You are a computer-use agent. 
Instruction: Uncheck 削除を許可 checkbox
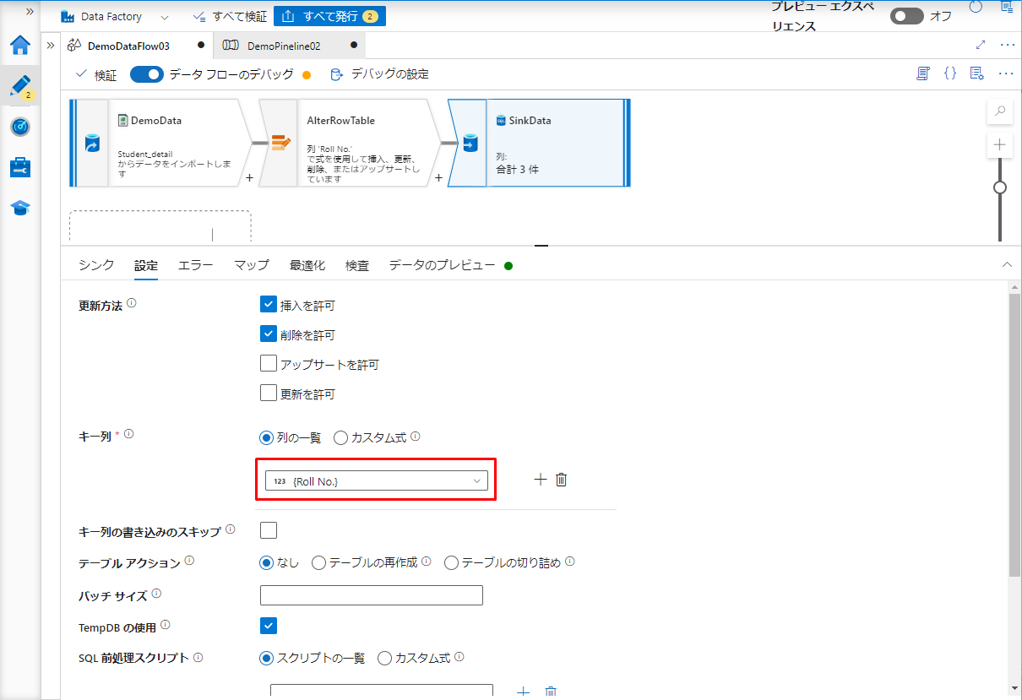(x=269, y=334)
